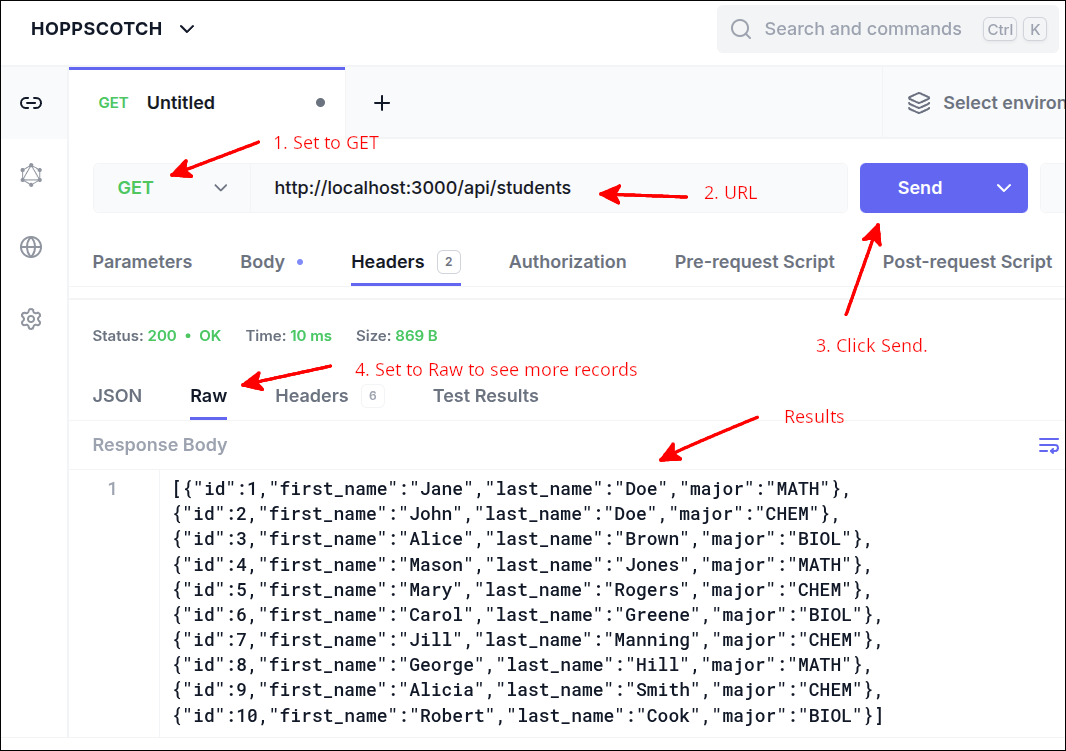Open the REST link icon in sidebar
The height and width of the screenshot is (751, 1066).
point(31,103)
